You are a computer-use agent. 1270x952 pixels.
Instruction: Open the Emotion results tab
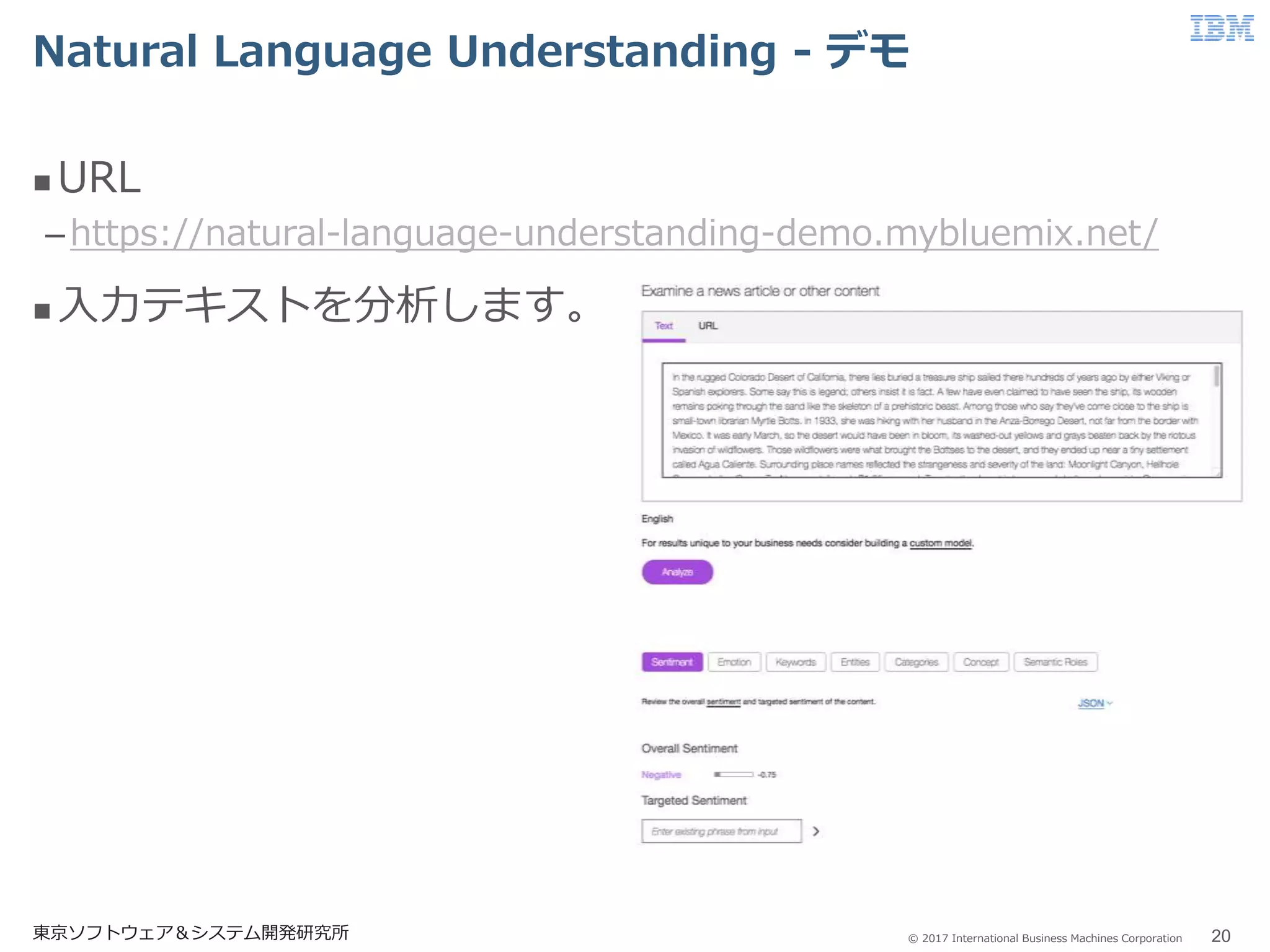[x=734, y=662]
